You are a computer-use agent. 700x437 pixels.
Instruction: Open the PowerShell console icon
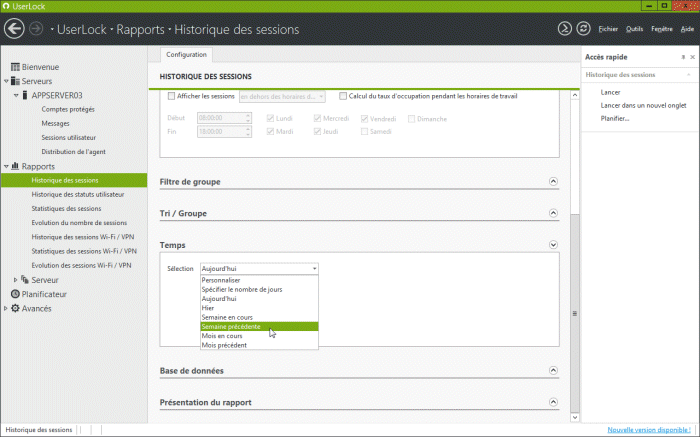565,29
